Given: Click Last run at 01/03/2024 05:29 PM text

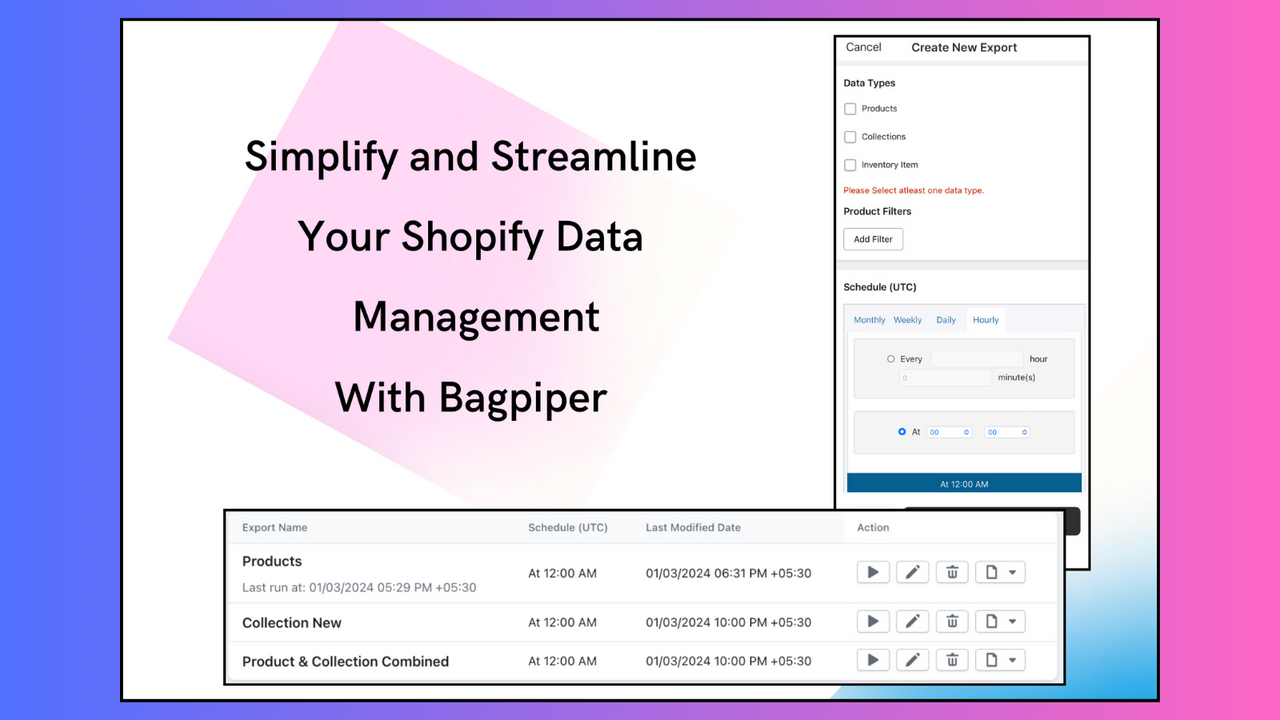Looking at the screenshot, I should [x=359, y=587].
